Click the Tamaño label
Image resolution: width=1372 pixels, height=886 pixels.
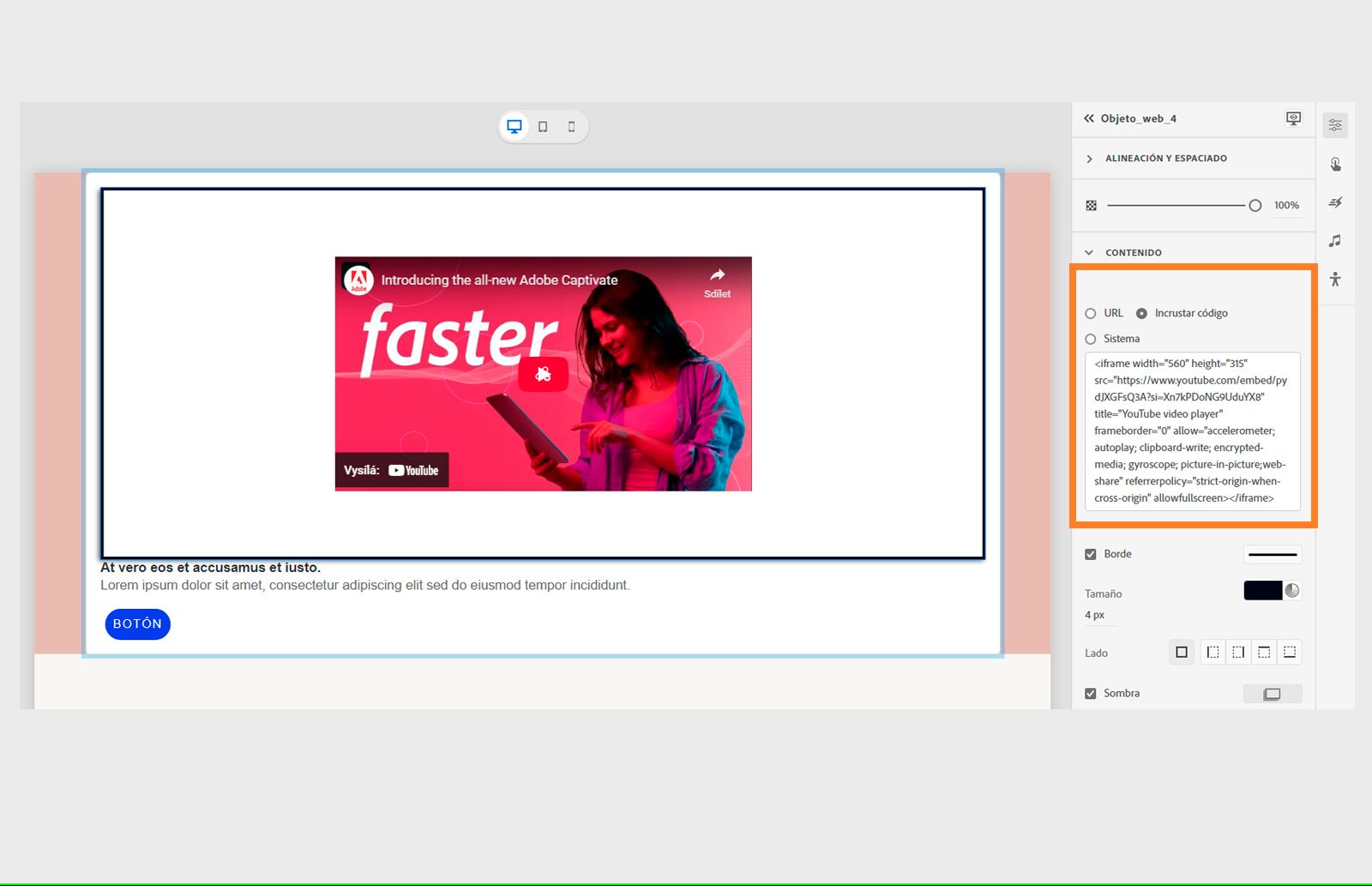[1103, 594]
